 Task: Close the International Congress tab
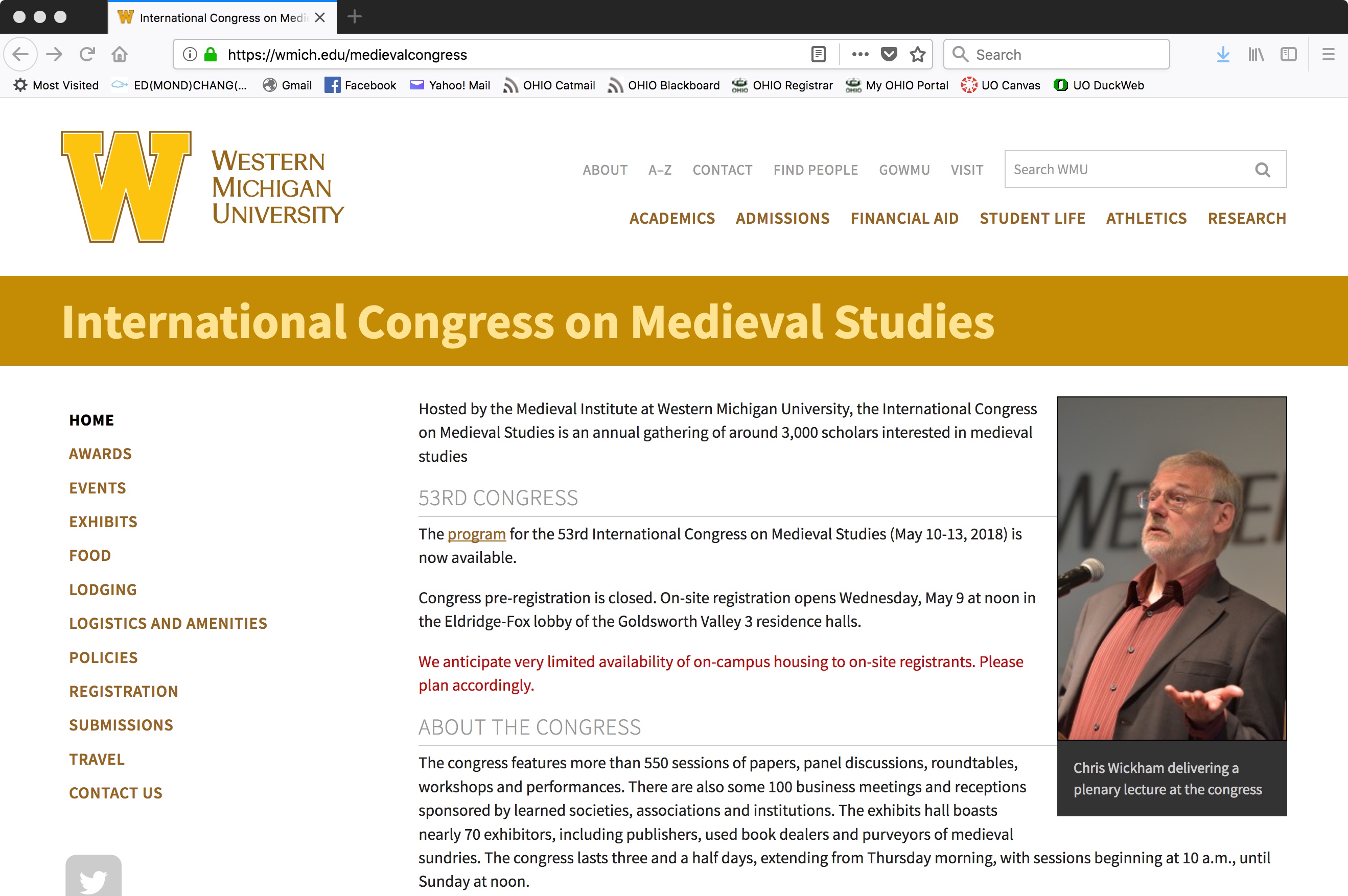tap(320, 17)
